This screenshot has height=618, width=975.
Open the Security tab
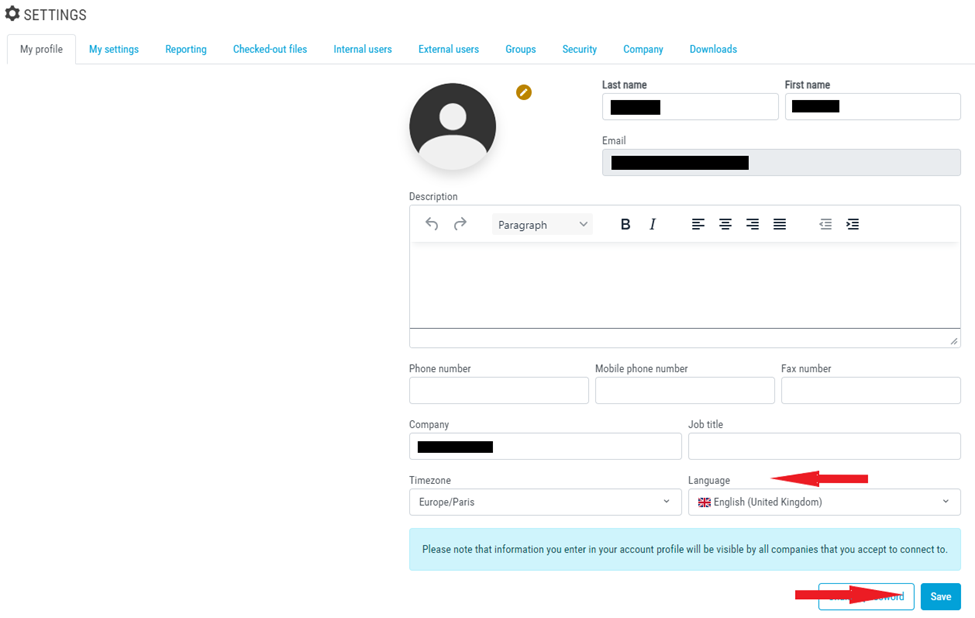click(580, 49)
